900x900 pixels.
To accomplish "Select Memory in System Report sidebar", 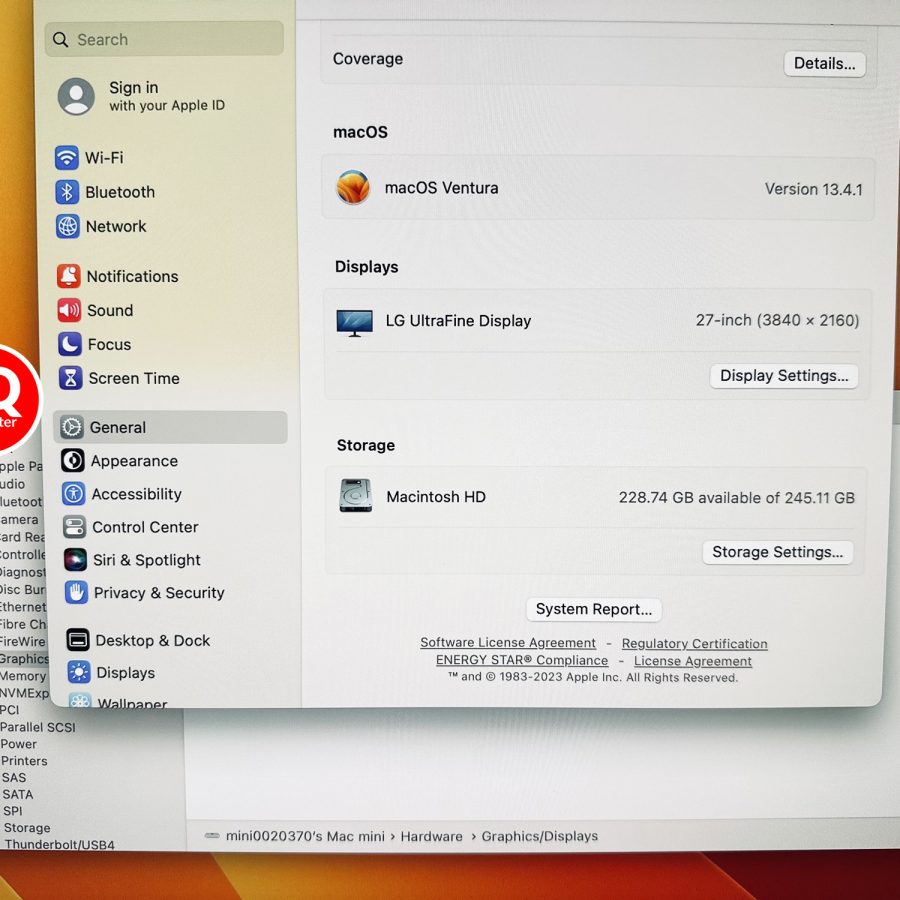I will tap(23, 676).
